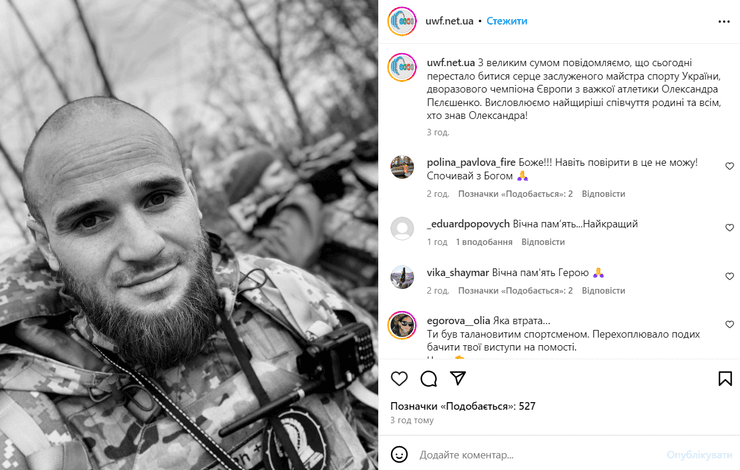The height and width of the screenshot is (470, 740).
Task: View the 527 post likes list
Action: tap(463, 406)
